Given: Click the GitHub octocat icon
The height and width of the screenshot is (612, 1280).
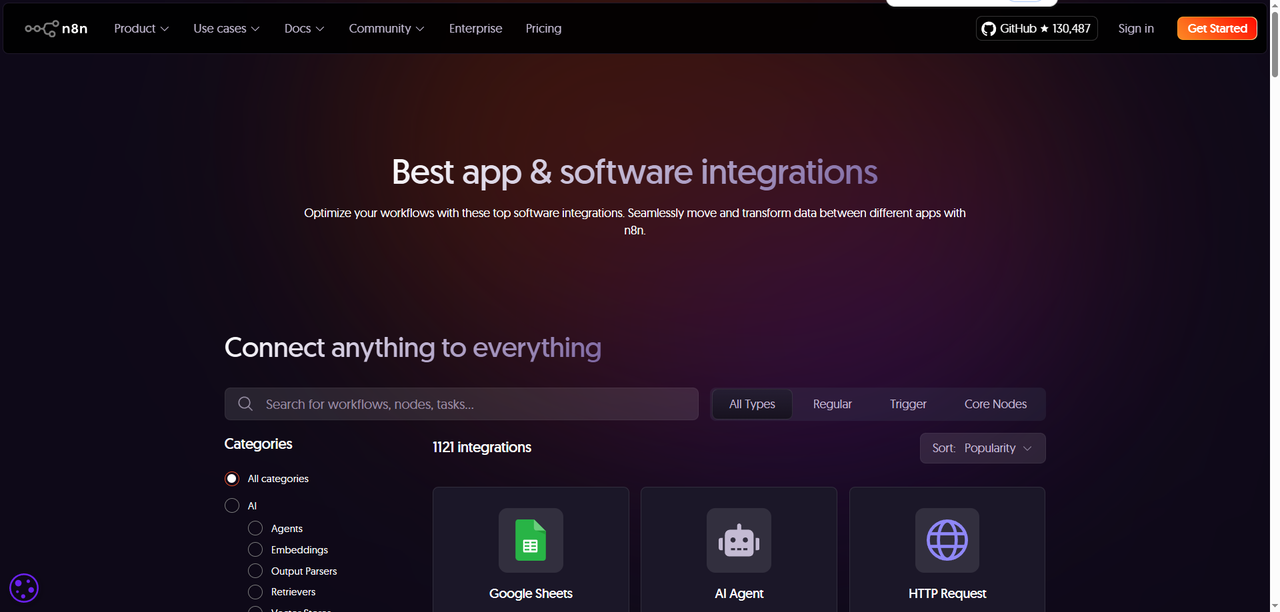Looking at the screenshot, I should point(989,29).
